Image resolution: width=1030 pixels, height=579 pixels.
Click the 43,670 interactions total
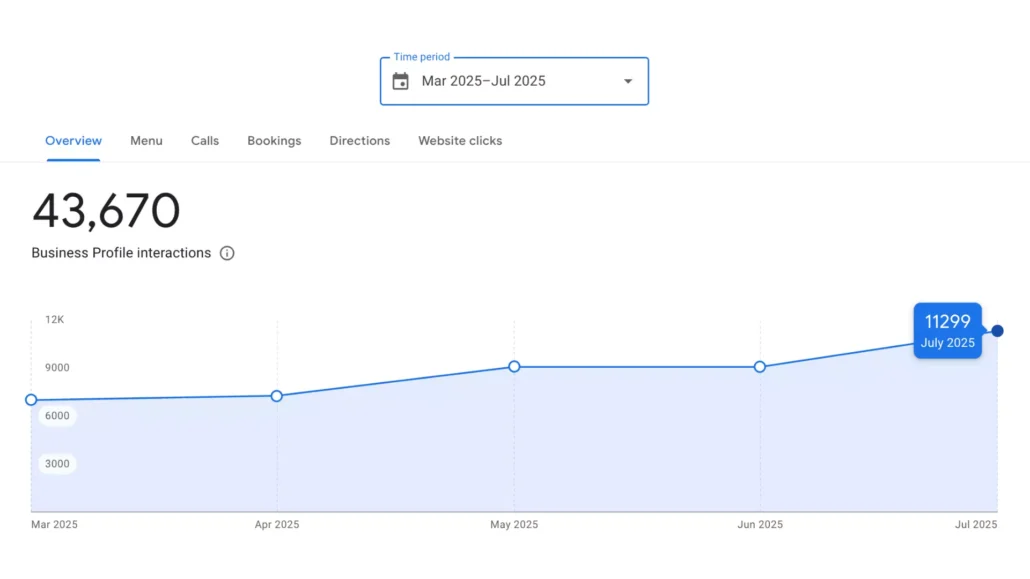106,210
